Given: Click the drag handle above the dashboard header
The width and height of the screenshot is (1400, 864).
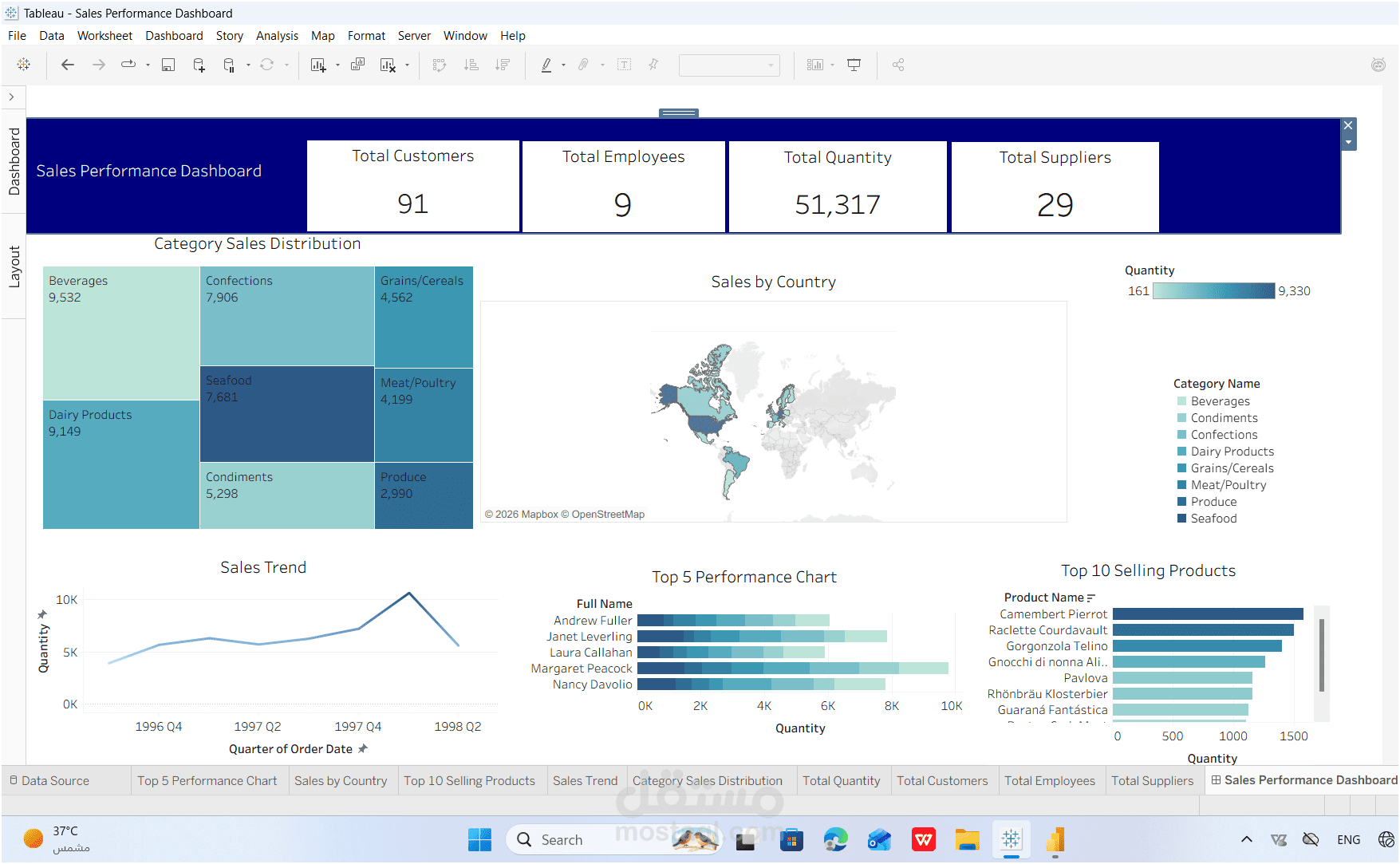Looking at the screenshot, I should [679, 113].
